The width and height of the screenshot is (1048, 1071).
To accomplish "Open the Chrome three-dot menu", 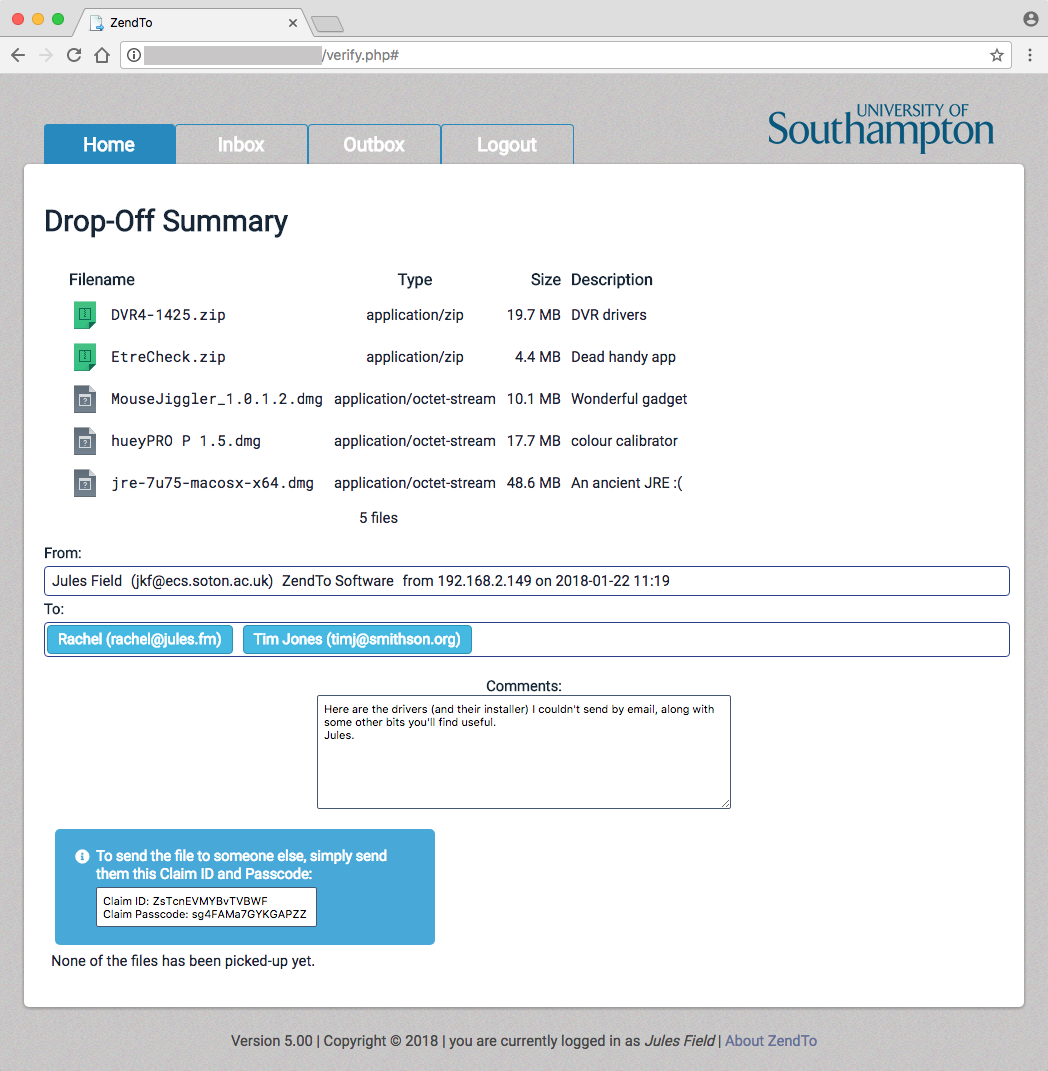I will 1030,55.
